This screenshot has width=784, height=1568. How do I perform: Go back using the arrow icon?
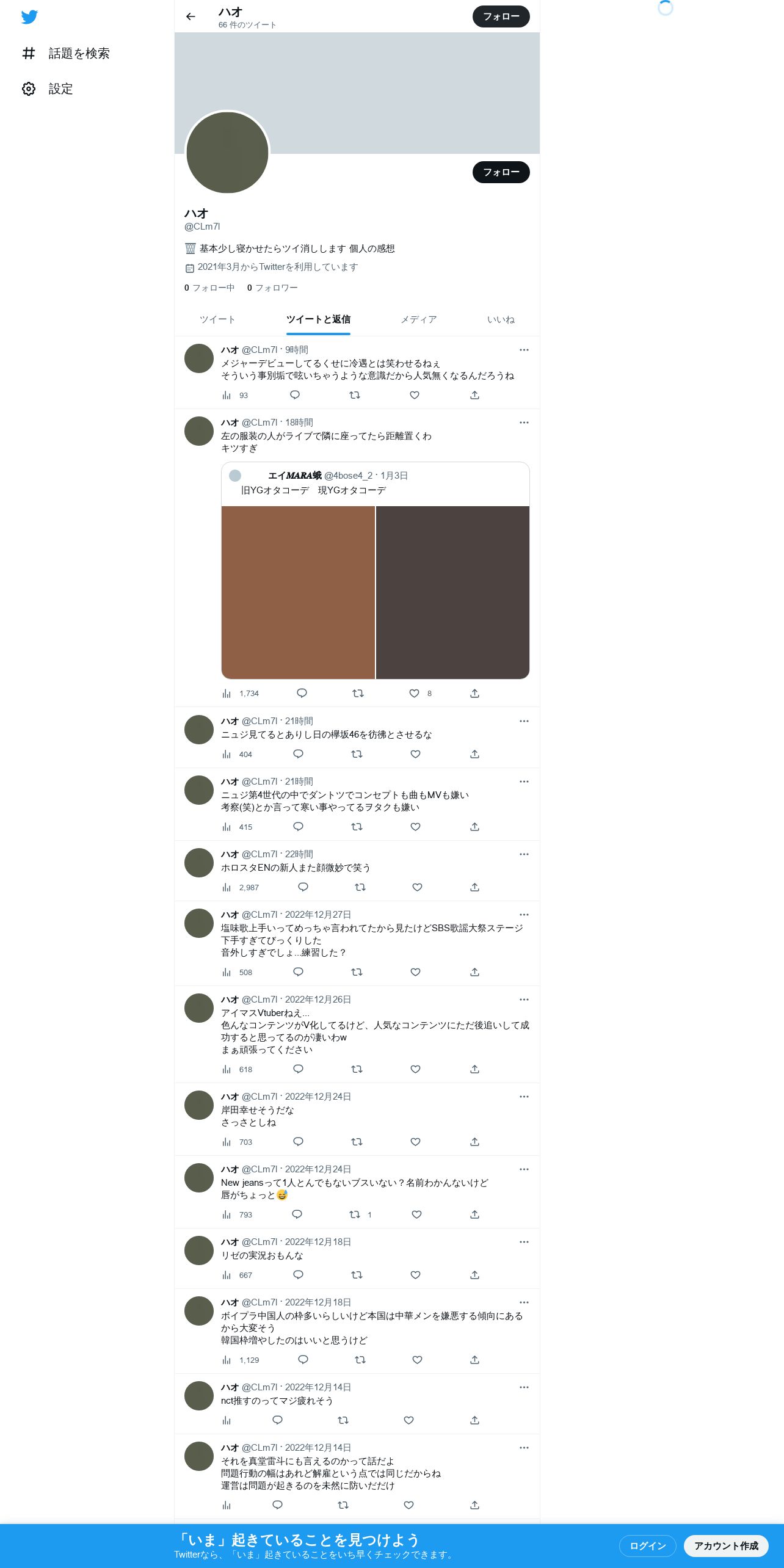(191, 16)
